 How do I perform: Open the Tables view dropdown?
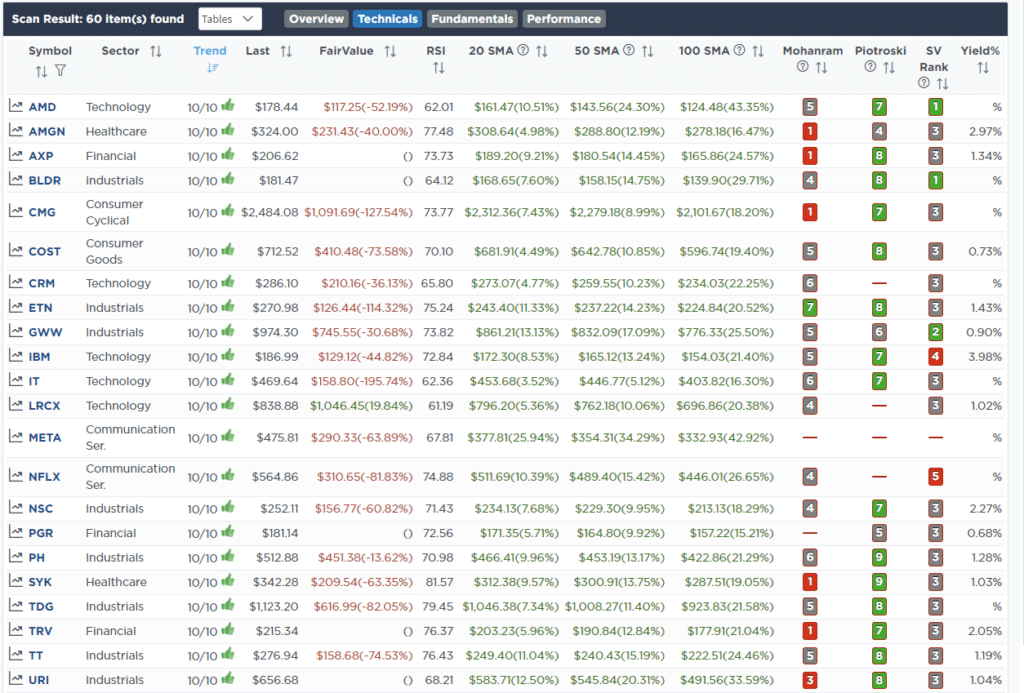tap(230, 19)
